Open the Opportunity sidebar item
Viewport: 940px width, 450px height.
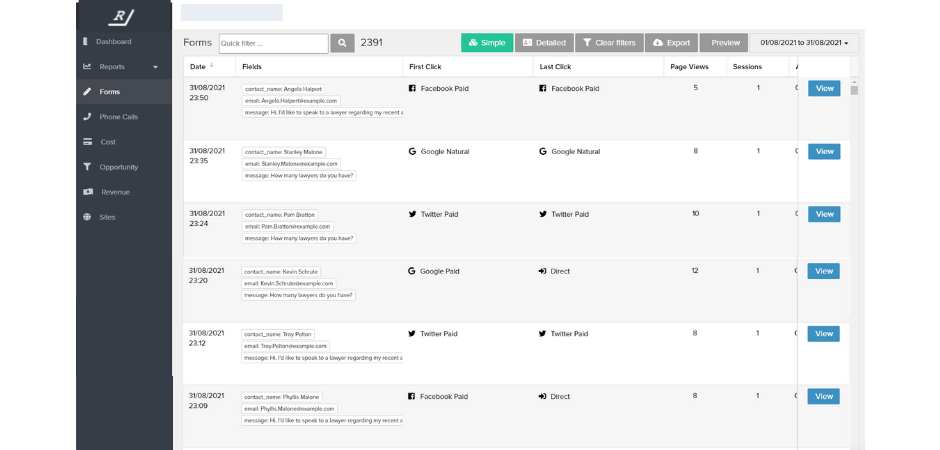point(118,167)
